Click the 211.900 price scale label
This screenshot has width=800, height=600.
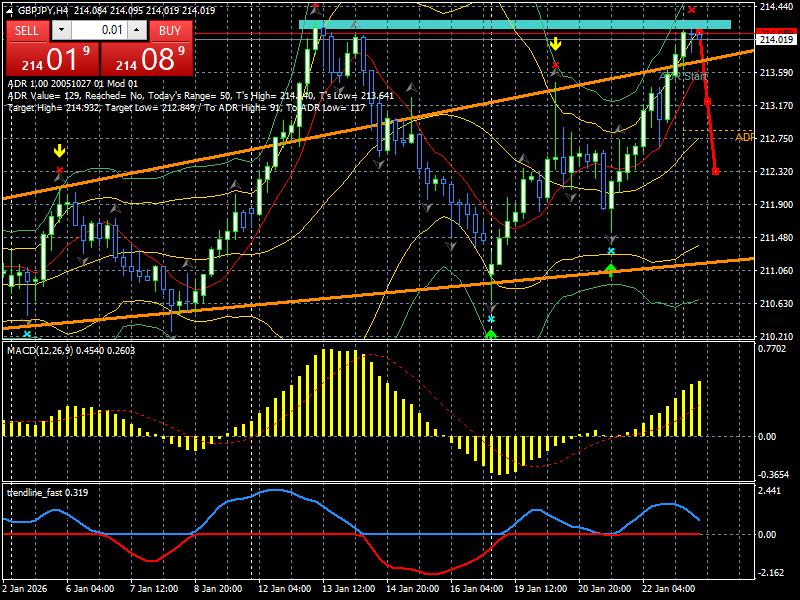click(776, 205)
